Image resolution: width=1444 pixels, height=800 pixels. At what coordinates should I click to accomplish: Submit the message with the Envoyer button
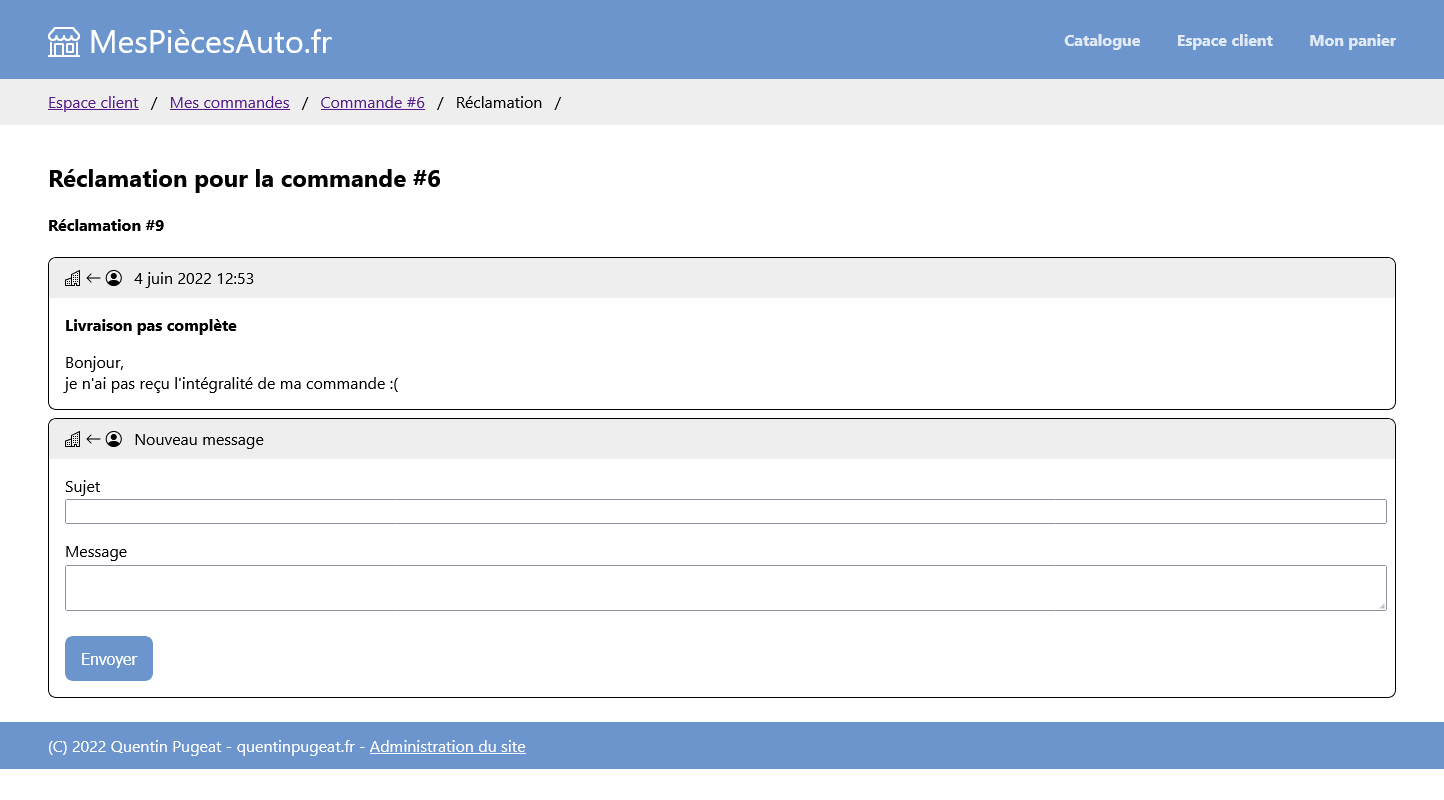point(109,659)
